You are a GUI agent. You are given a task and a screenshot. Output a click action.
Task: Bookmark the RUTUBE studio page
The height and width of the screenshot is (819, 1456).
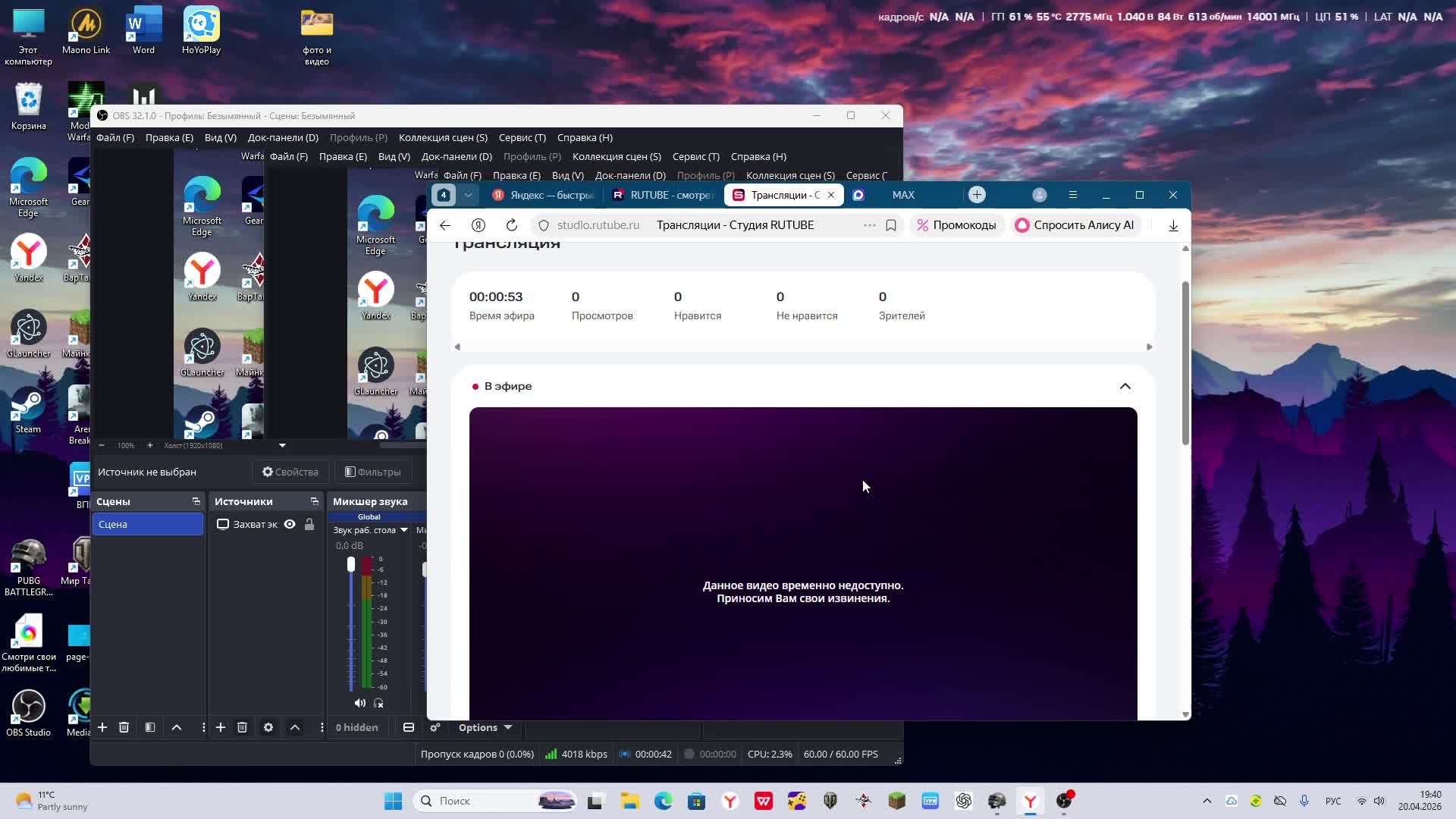(x=891, y=225)
